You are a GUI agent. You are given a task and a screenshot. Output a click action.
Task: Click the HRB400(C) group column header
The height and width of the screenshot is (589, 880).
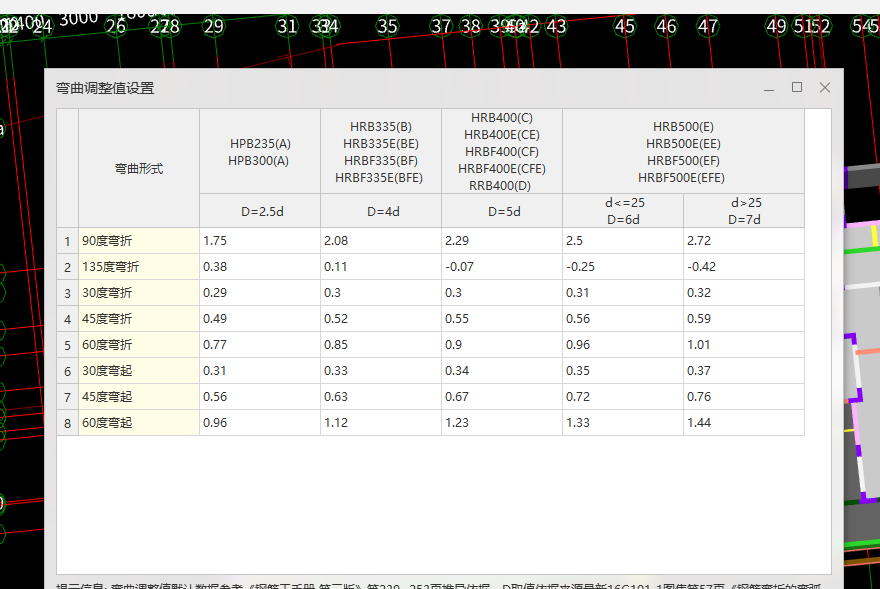coord(502,152)
